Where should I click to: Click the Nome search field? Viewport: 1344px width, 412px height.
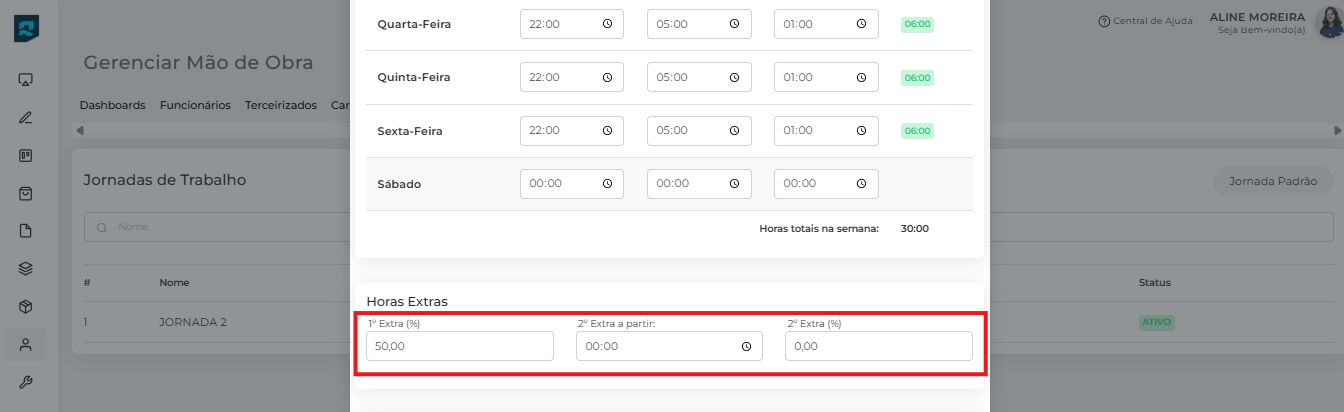(x=230, y=227)
